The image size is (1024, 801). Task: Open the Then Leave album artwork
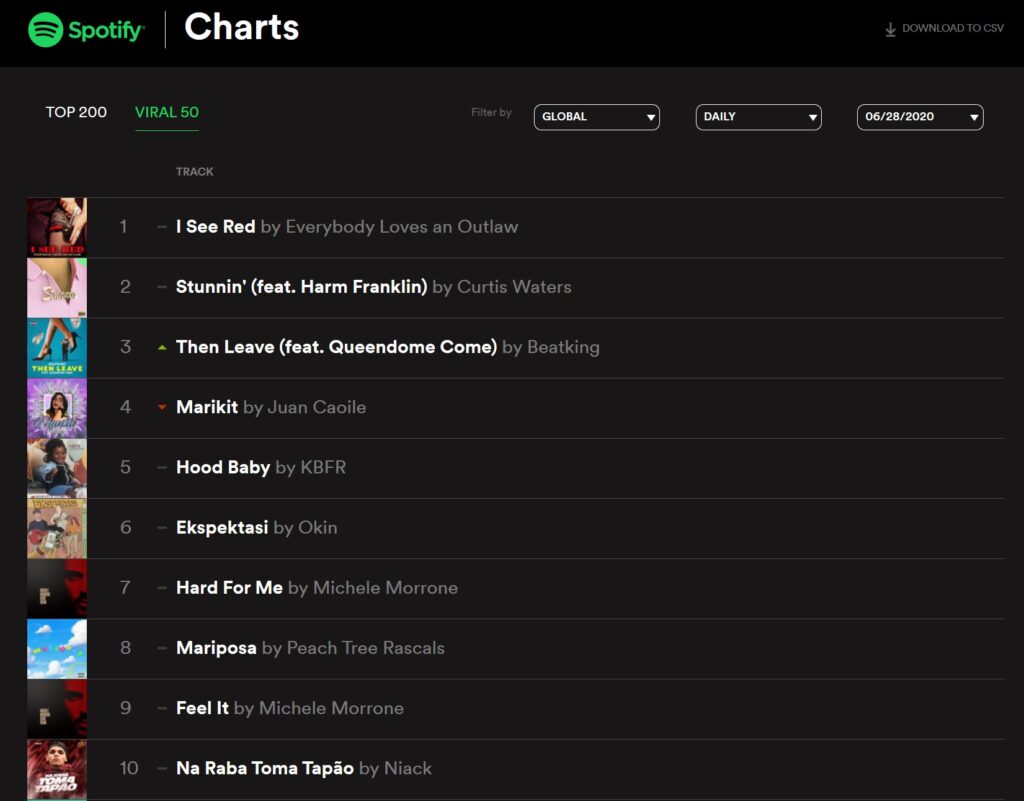57,348
